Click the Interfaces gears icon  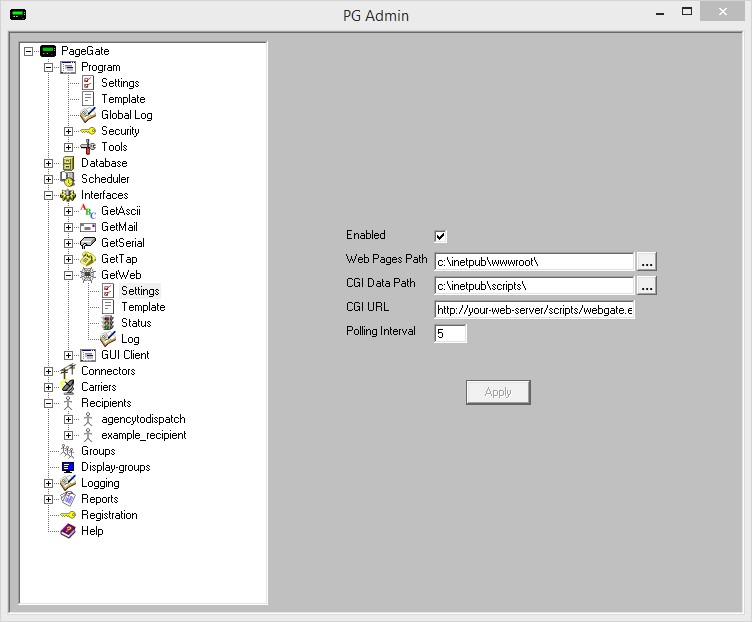click(x=68, y=195)
